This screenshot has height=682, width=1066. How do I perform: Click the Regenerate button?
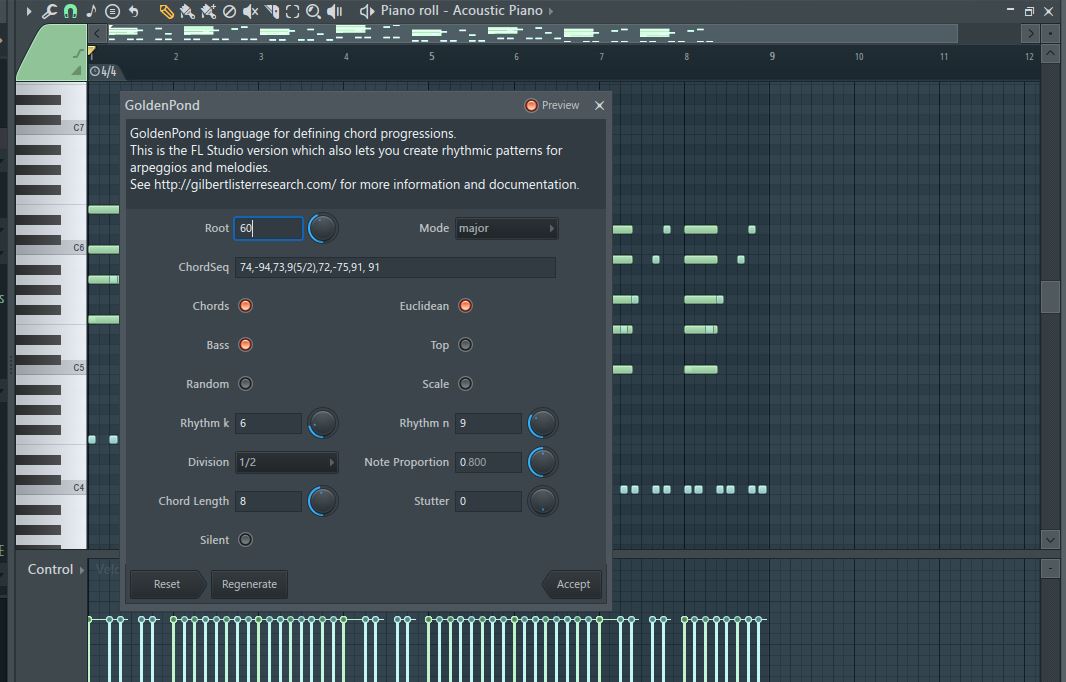(x=250, y=584)
